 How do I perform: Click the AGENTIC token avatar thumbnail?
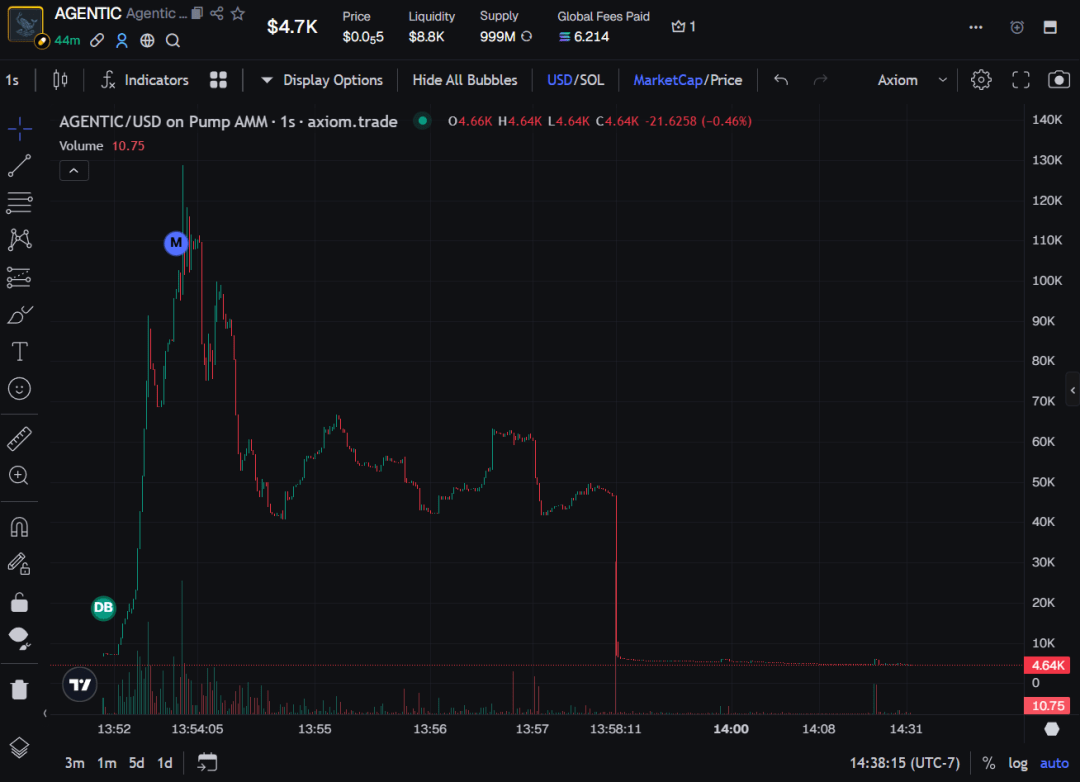25,24
